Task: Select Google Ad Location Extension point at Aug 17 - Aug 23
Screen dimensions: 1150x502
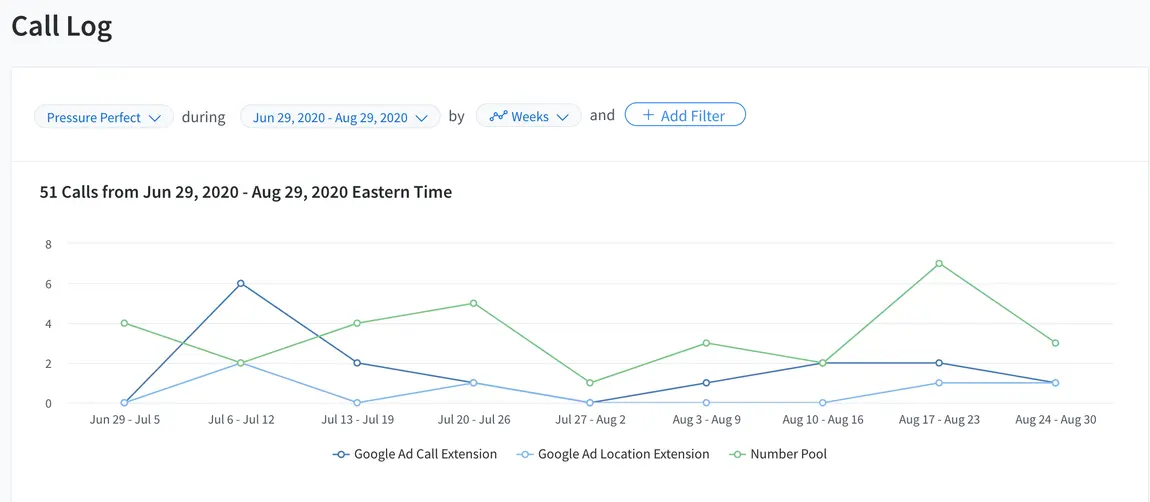Action: tap(939, 382)
